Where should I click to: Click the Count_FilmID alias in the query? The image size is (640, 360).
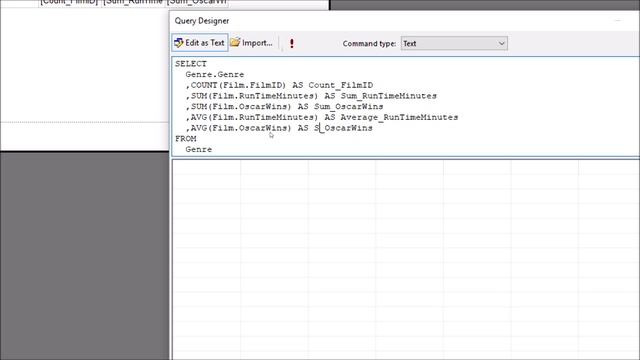point(340,85)
